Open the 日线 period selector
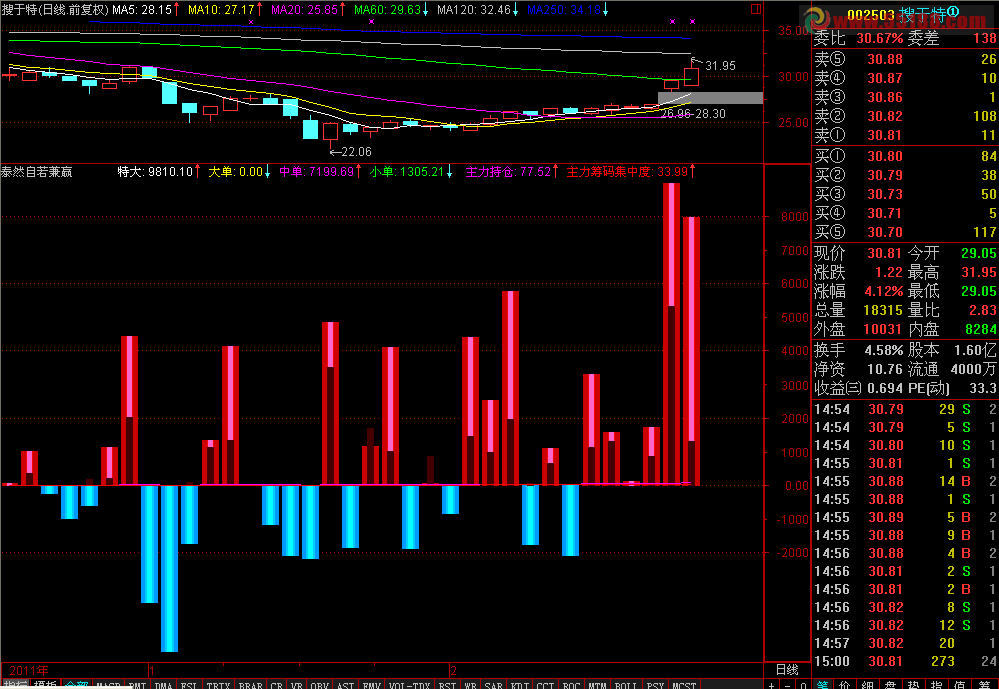Image resolution: width=999 pixels, height=689 pixels. [786, 669]
